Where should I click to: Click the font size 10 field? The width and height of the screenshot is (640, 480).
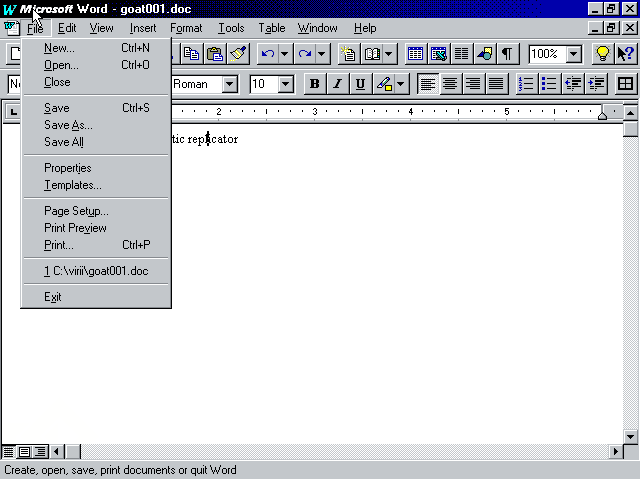click(264, 84)
